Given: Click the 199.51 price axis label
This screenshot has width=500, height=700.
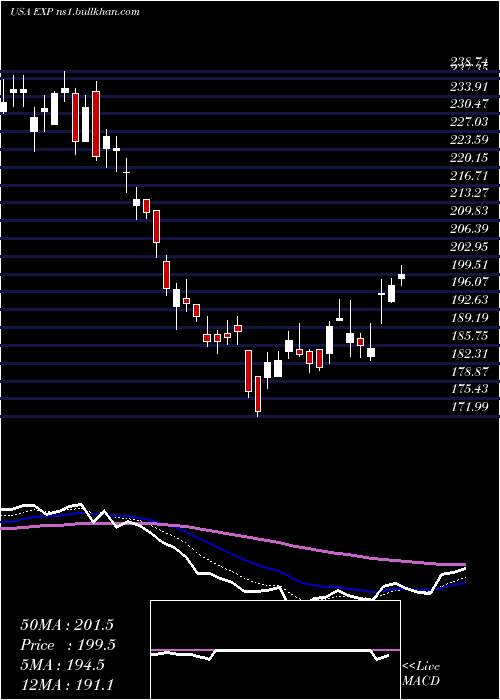Looking at the screenshot, I should click(x=469, y=264).
